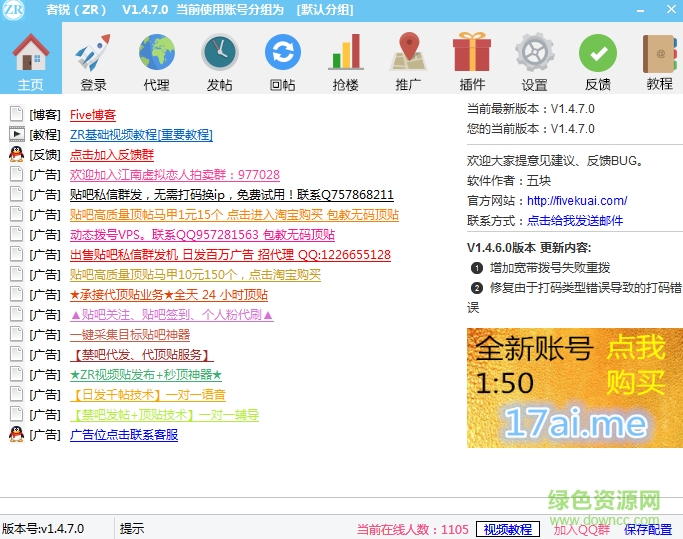The height and width of the screenshot is (539, 683).
Task: Click the 点击给我发送邮件 contact link
Action: [x=575, y=221]
